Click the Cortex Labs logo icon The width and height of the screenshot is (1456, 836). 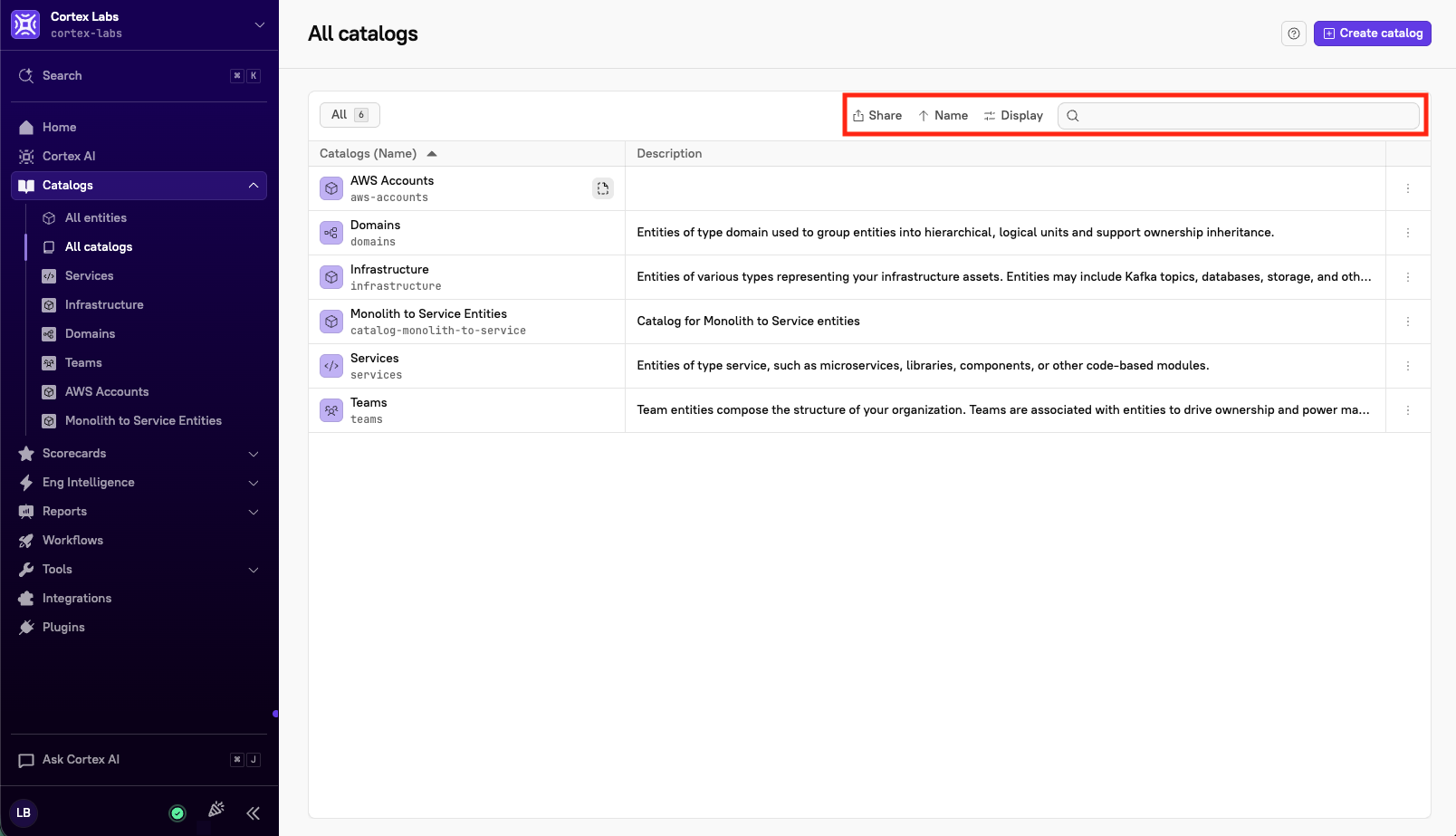coord(25,24)
